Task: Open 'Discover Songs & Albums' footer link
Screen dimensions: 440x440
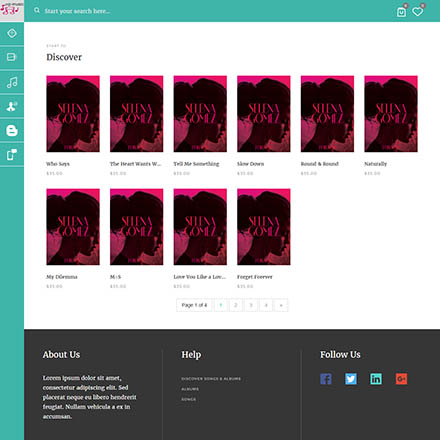Action: (x=211, y=379)
